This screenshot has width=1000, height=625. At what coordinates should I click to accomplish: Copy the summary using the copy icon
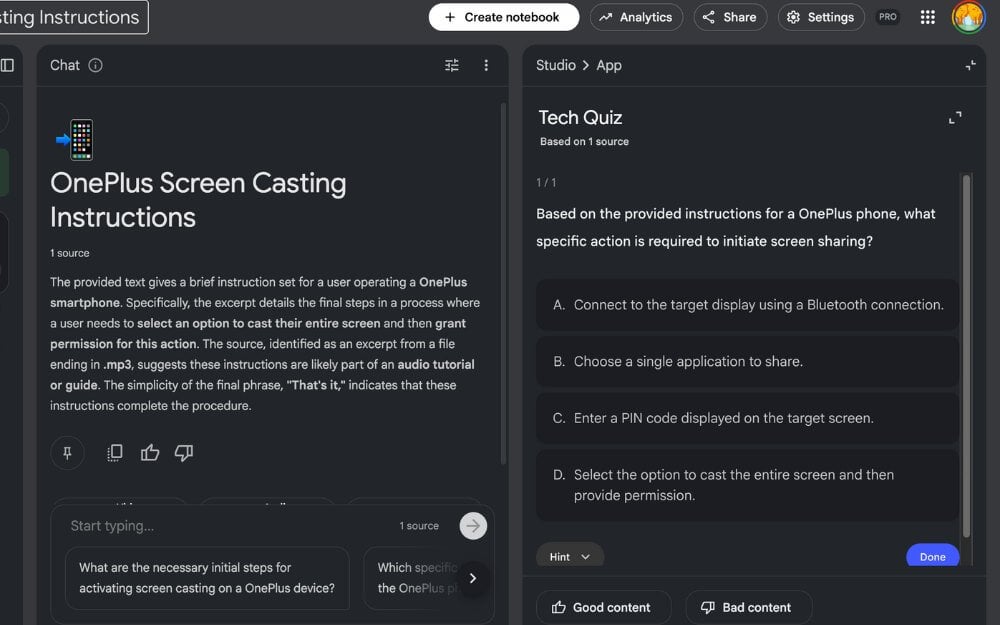click(x=115, y=453)
